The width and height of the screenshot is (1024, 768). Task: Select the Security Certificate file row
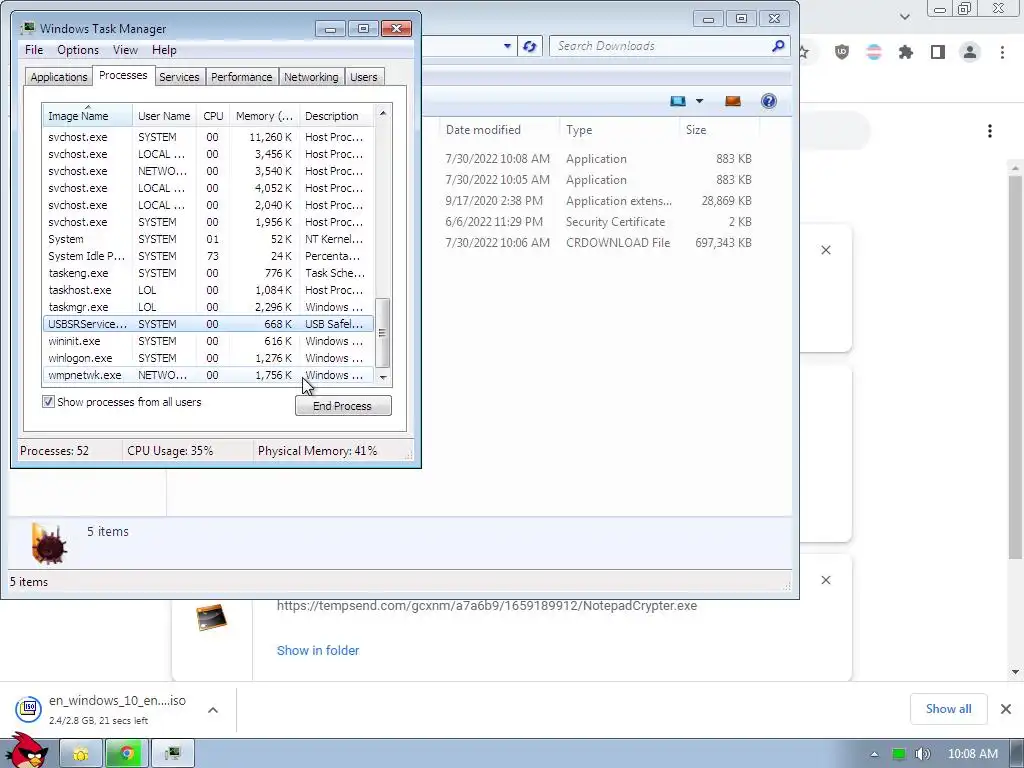point(599,222)
